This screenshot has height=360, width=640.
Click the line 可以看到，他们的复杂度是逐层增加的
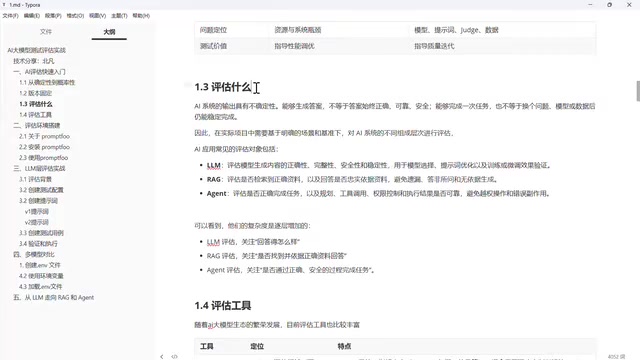(253, 226)
